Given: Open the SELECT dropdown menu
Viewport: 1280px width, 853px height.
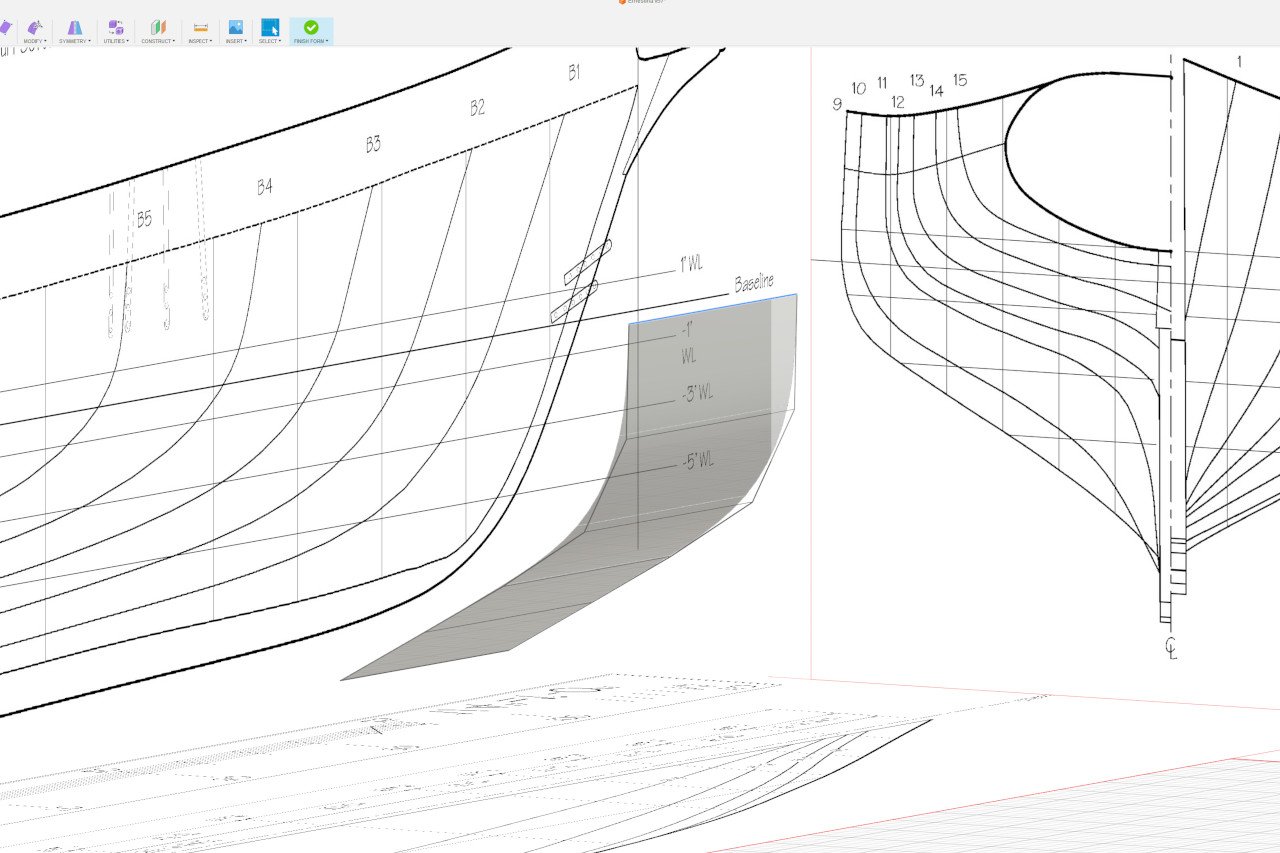Looking at the screenshot, I should [x=270, y=41].
